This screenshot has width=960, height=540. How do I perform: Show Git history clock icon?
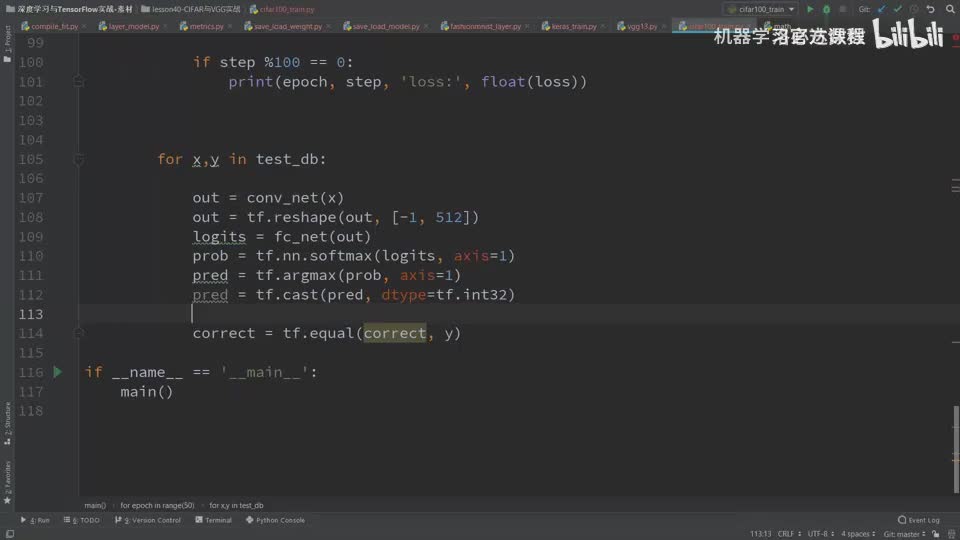pyautogui.click(x=914, y=9)
